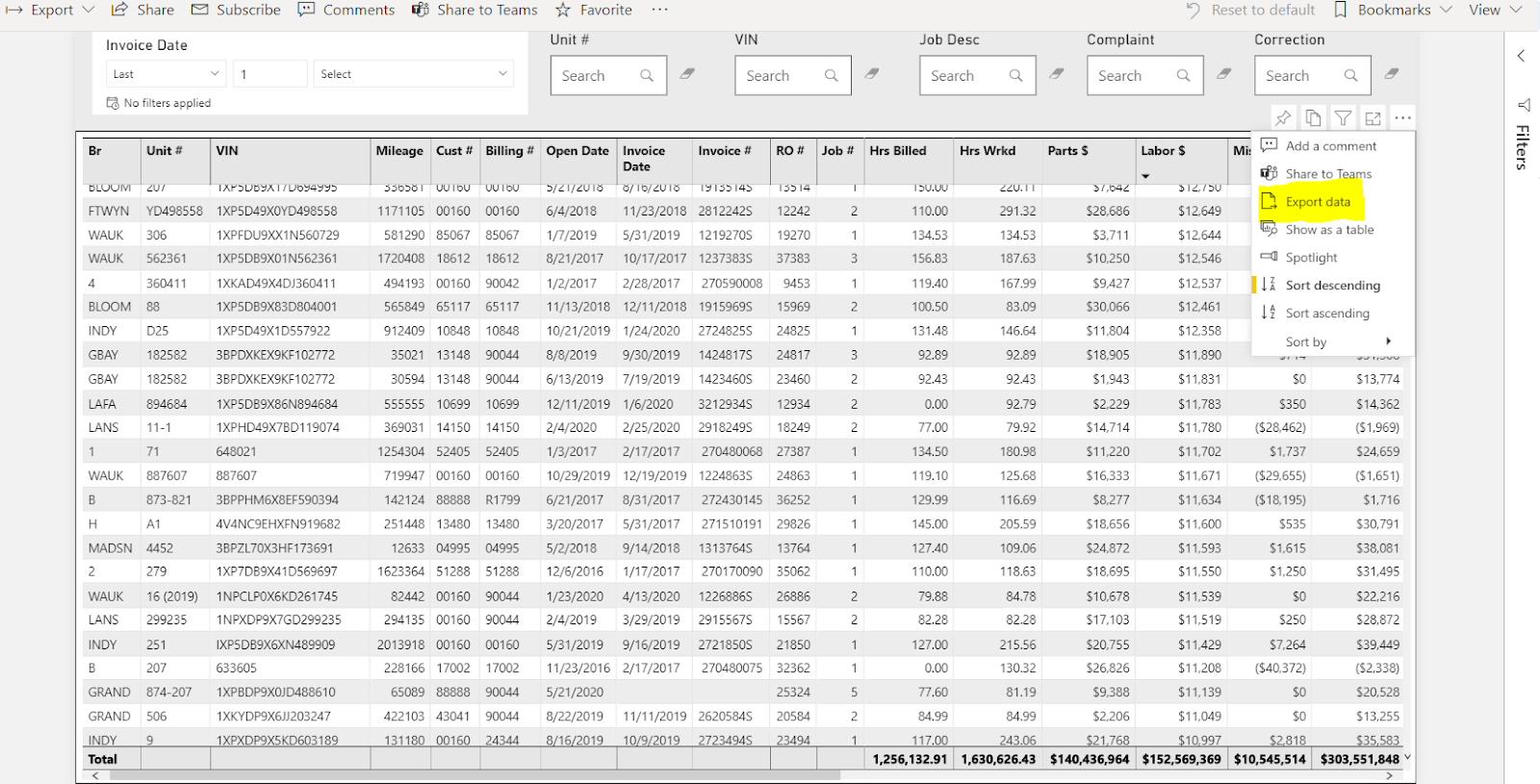Open the View dropdown menu

click(1495, 10)
